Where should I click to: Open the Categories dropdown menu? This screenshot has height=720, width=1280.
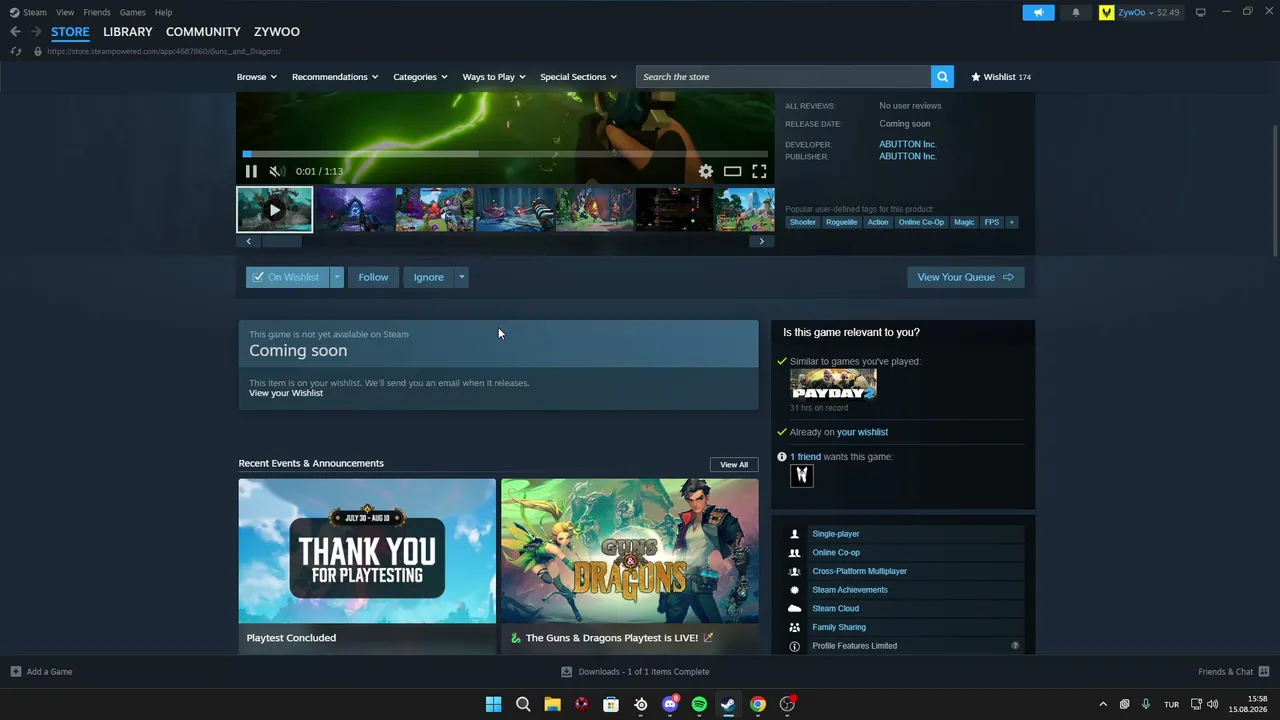click(x=420, y=77)
